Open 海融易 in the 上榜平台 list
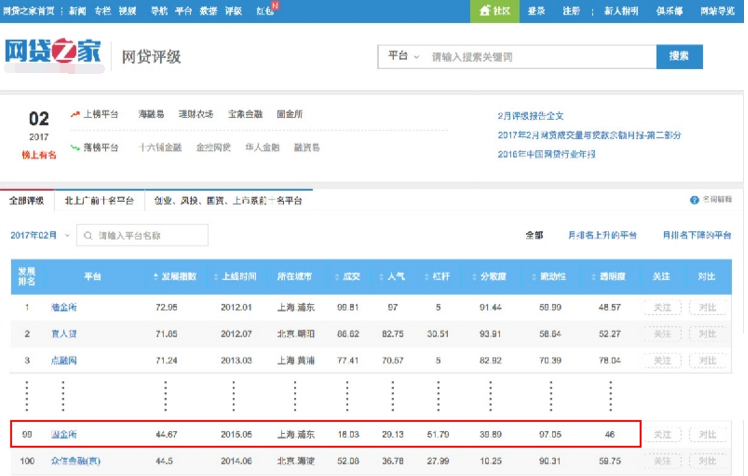748x476 pixels. click(151, 114)
